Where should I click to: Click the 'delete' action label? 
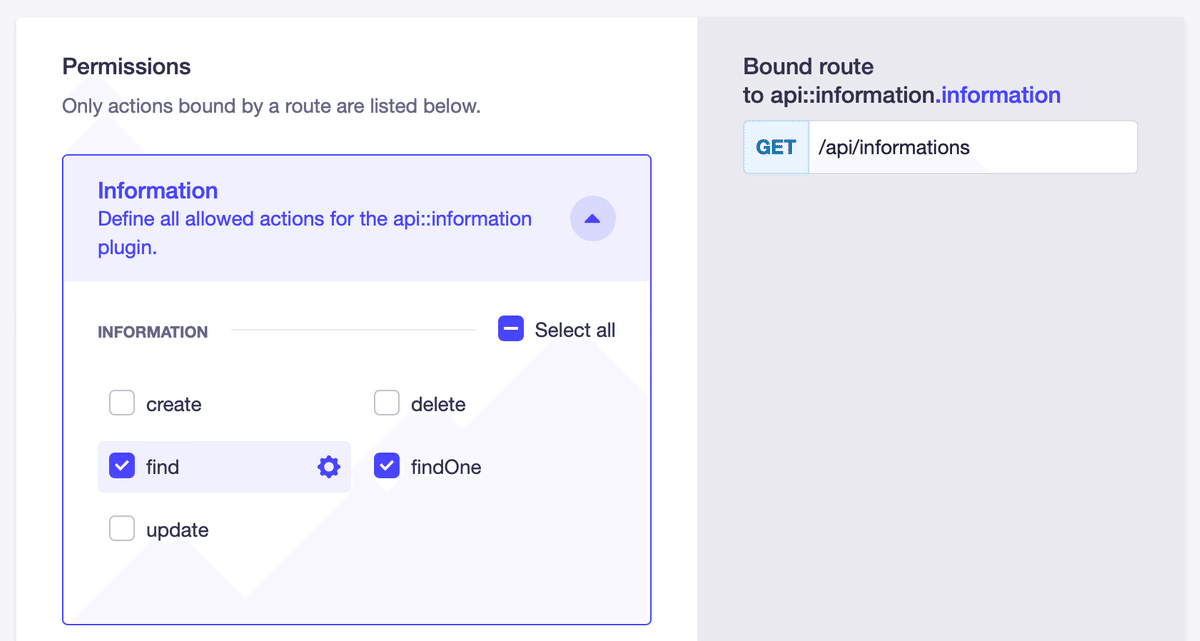point(438,404)
